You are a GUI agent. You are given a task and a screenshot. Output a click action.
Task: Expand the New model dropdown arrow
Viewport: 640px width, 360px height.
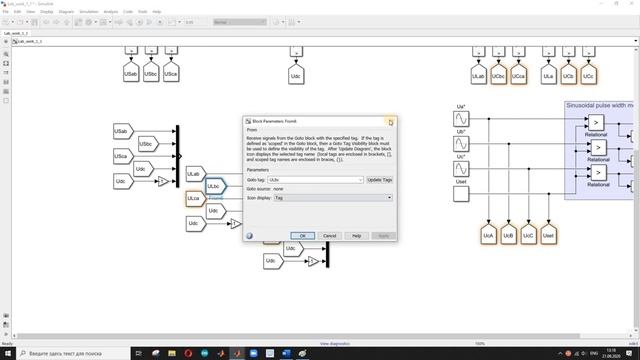coord(13,22)
